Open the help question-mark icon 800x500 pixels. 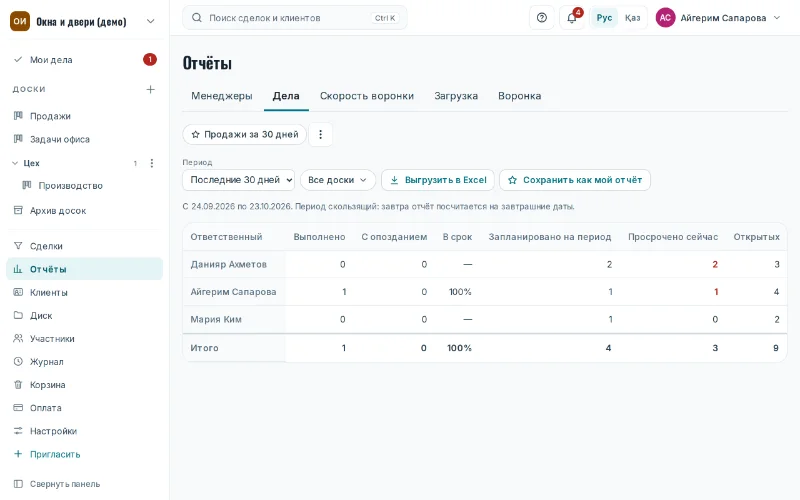pos(542,18)
